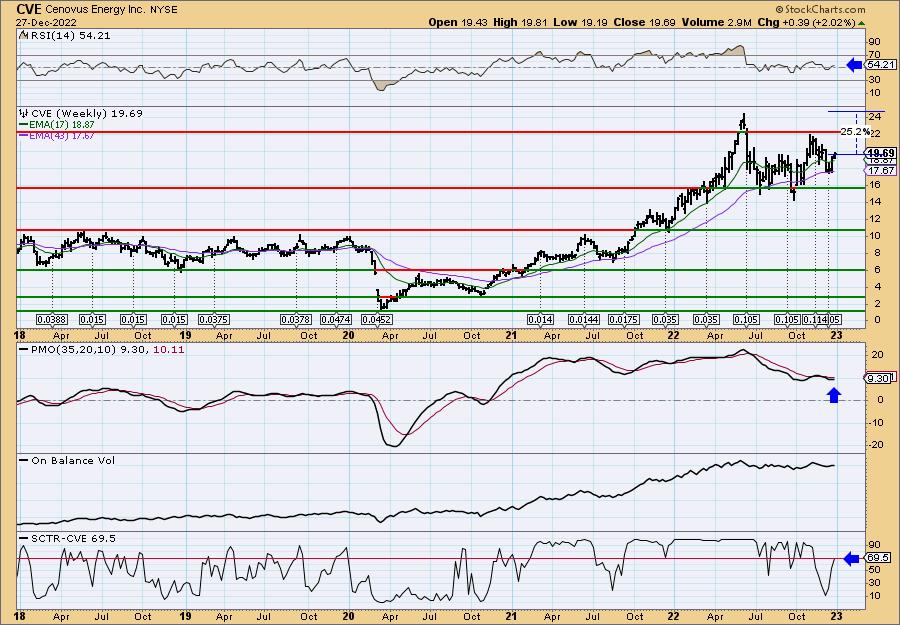Click the 0.0388 dividend label
This screenshot has width=900, height=625.
point(52,319)
